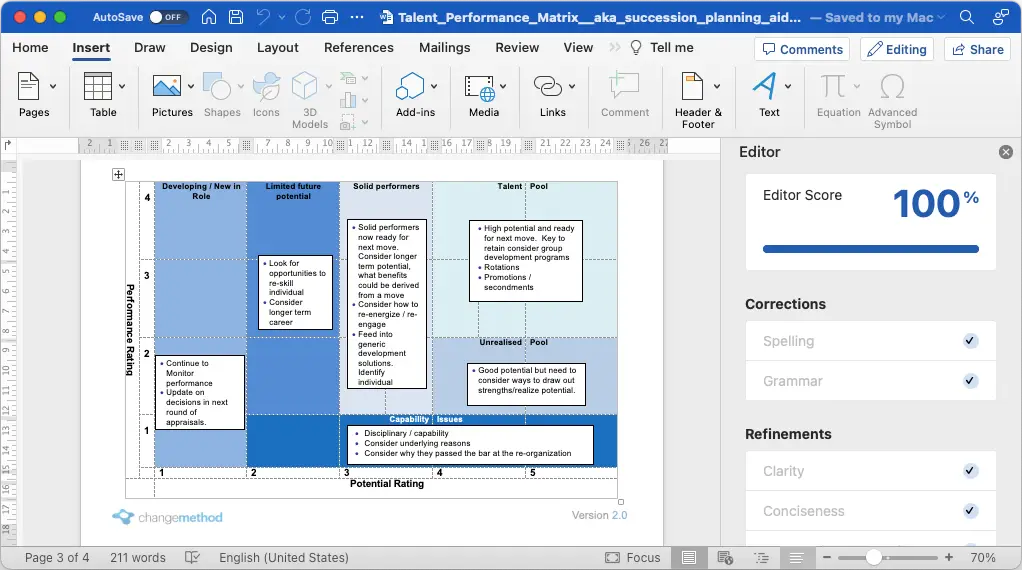Close the Editor pane
The height and width of the screenshot is (570, 1022).
click(1006, 152)
